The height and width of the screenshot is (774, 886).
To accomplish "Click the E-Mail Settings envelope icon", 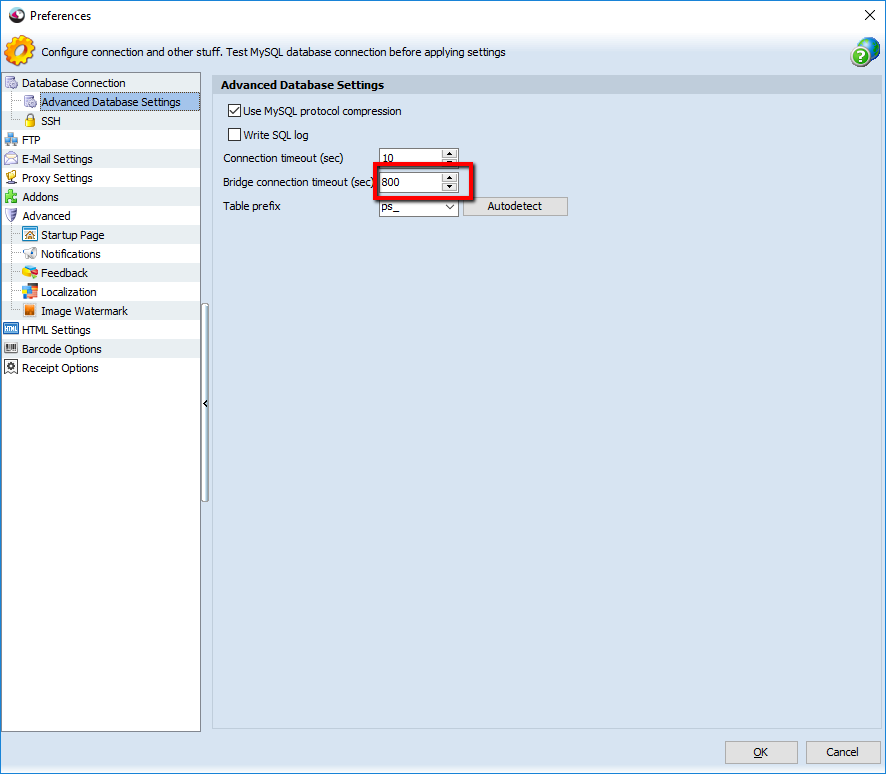I will 11,159.
